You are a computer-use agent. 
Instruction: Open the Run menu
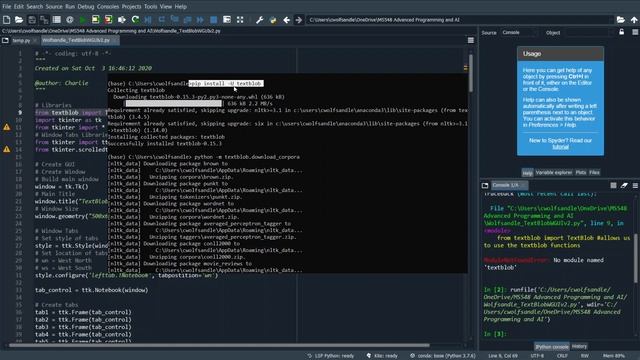tap(70, 7)
